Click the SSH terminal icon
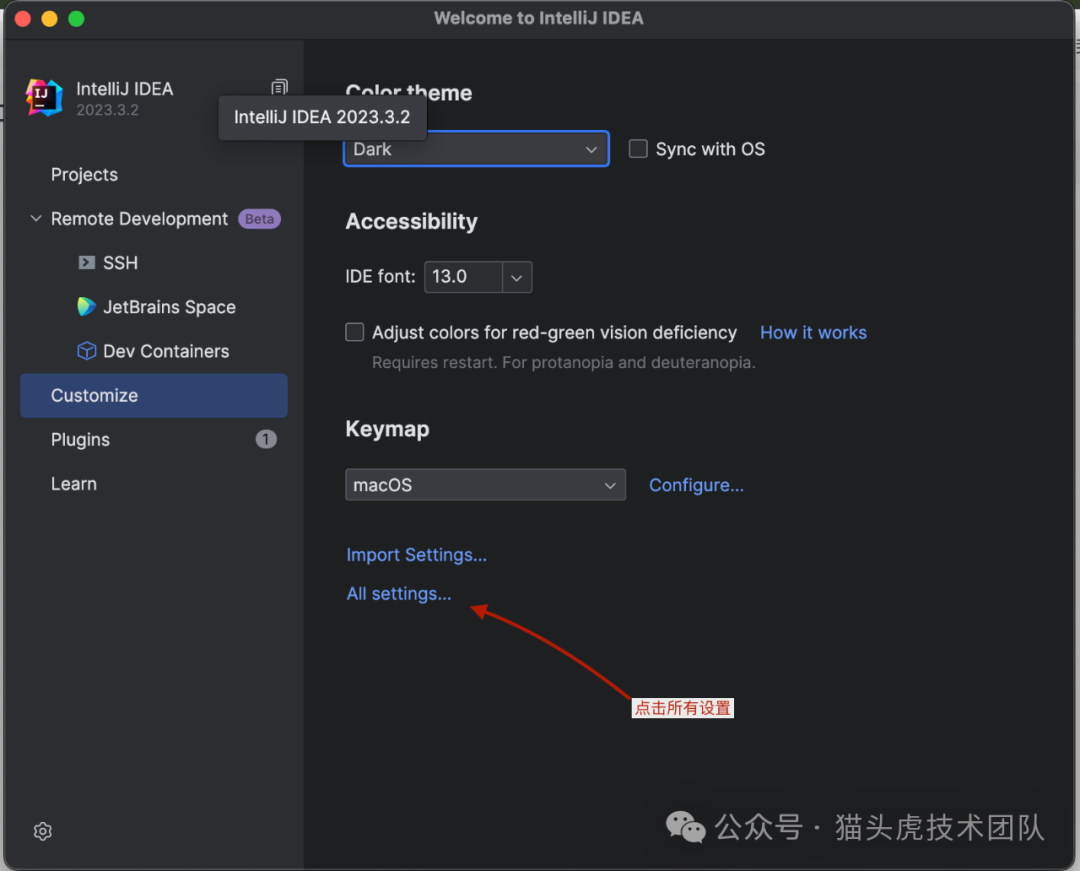 pos(87,262)
